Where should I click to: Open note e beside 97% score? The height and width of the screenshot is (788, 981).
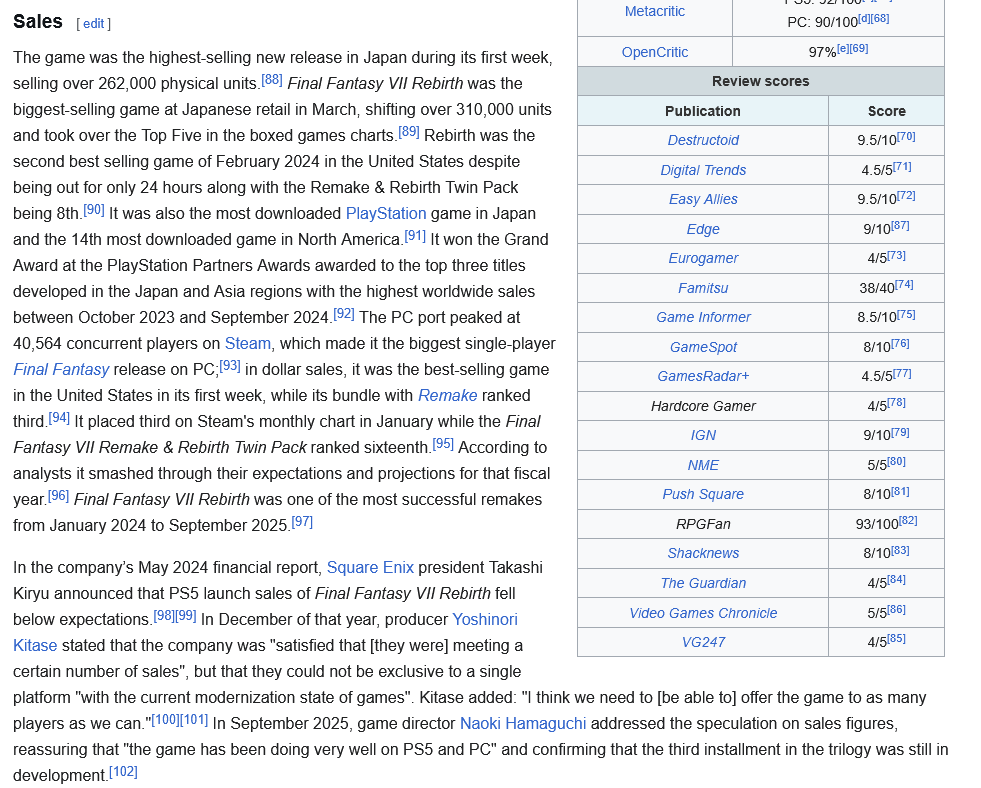(843, 48)
